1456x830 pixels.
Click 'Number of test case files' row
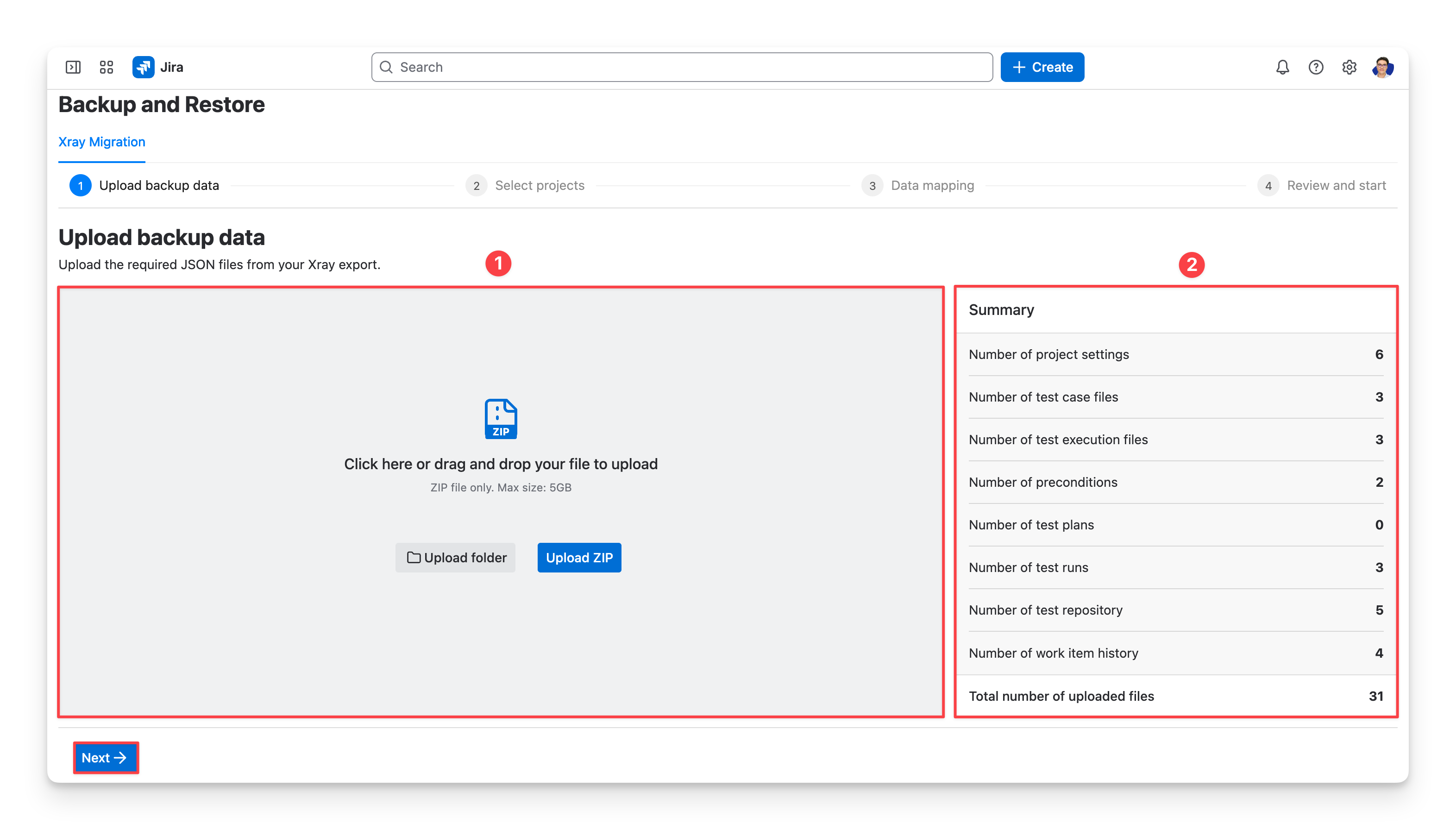pyautogui.click(x=1176, y=397)
